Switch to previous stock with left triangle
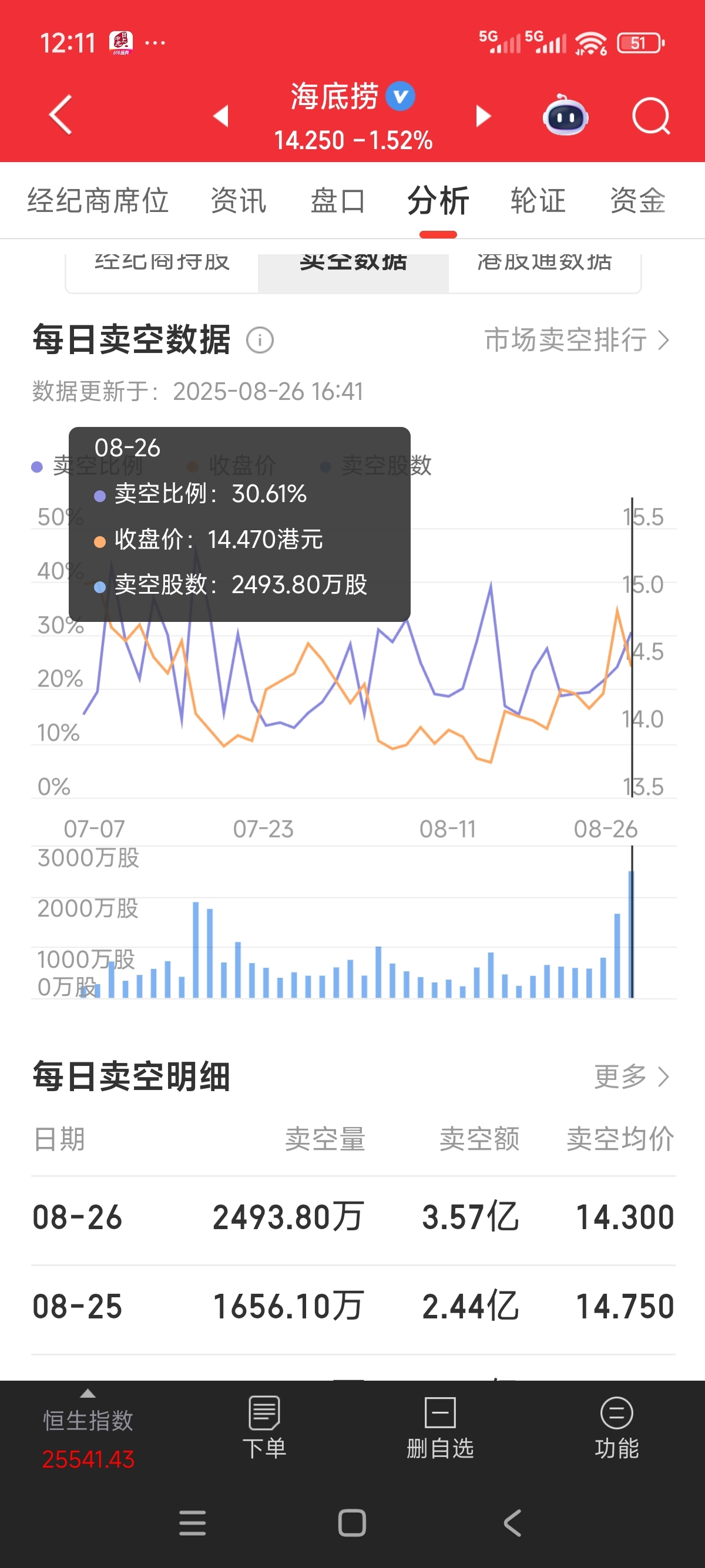This screenshot has width=705, height=1568. point(221,115)
